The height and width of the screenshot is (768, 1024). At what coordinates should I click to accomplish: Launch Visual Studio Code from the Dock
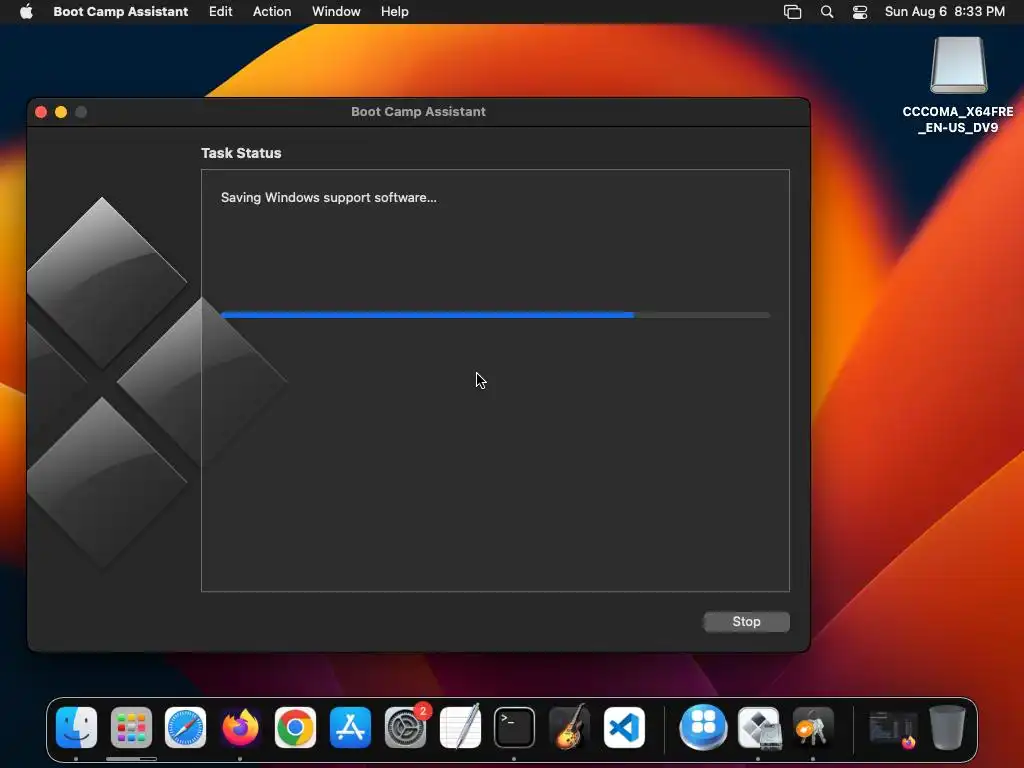[x=624, y=728]
